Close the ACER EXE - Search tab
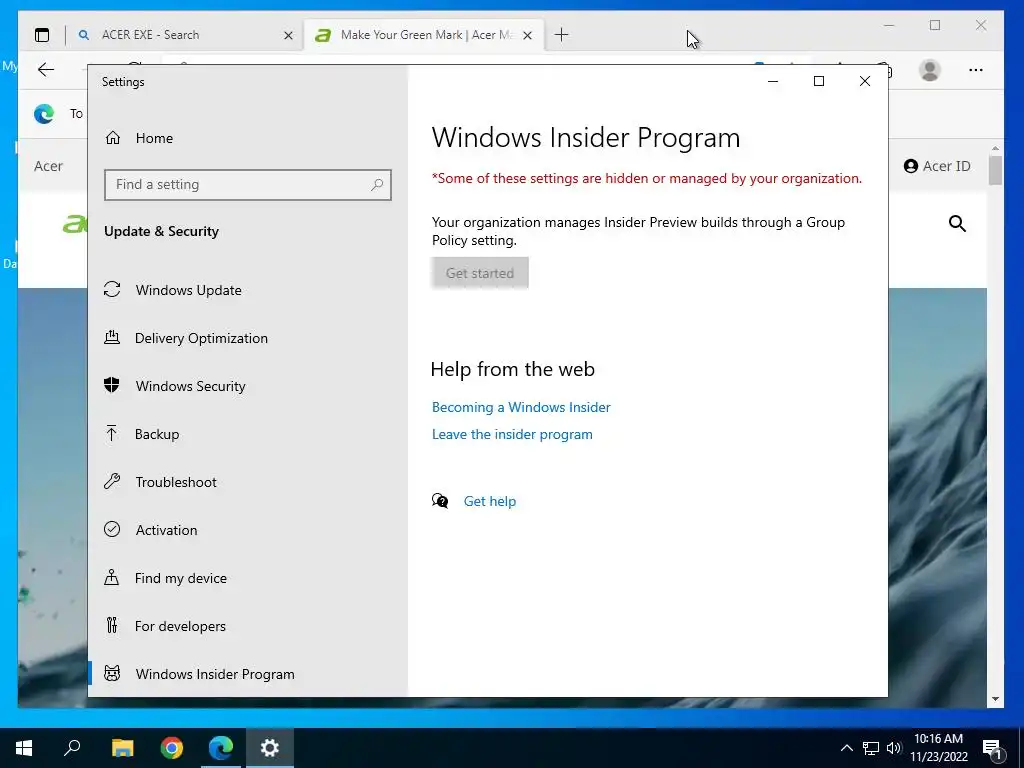Image resolution: width=1024 pixels, height=768 pixels. pos(288,35)
